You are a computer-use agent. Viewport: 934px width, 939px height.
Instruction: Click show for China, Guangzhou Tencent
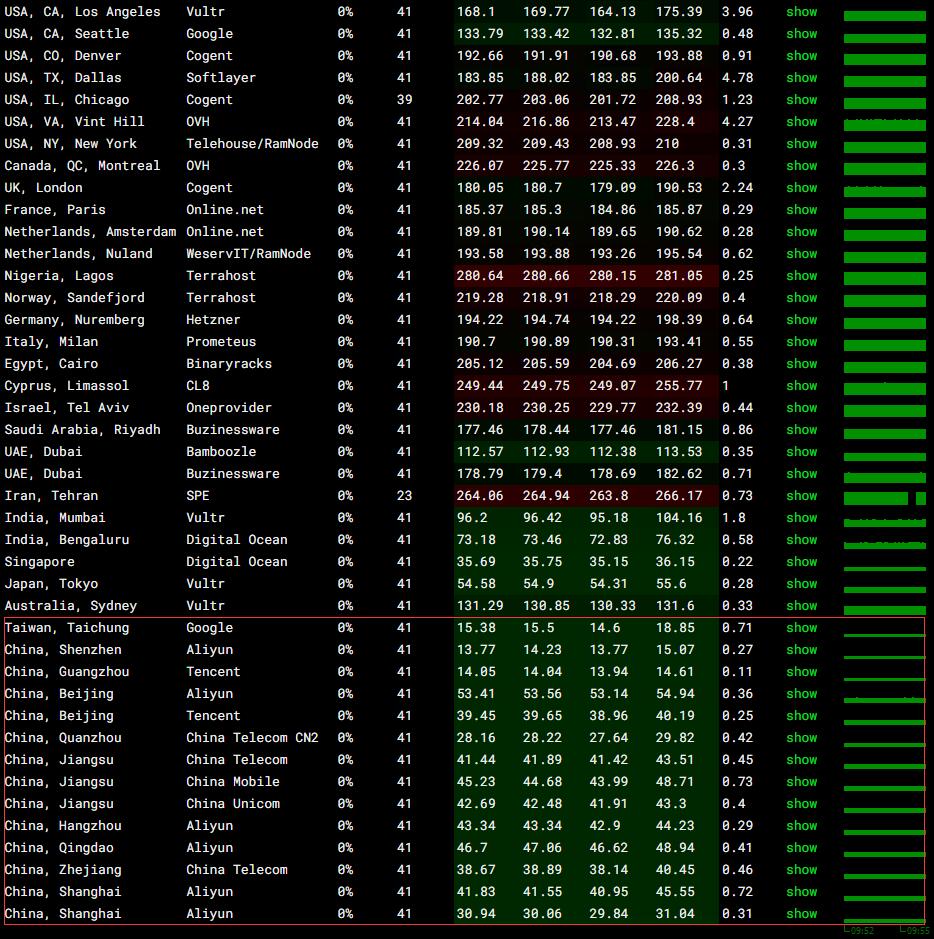801,672
